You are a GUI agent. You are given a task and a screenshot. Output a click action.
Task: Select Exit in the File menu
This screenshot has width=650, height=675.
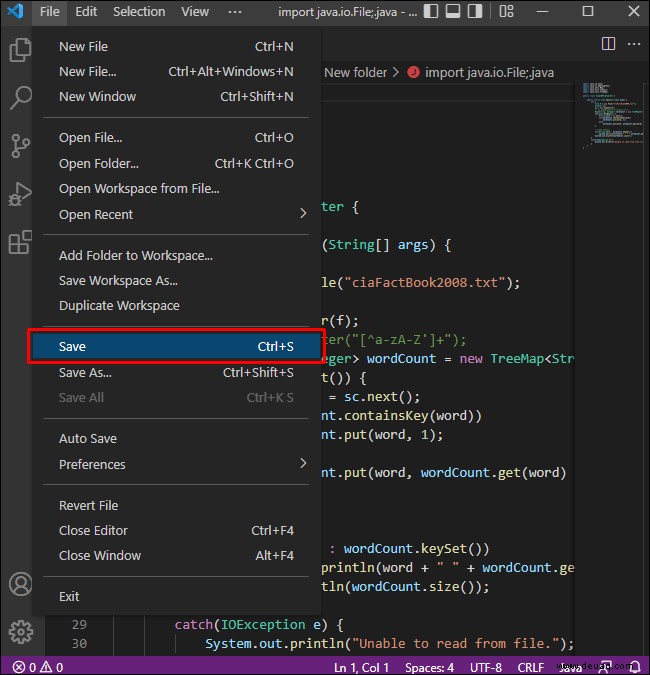point(176,597)
